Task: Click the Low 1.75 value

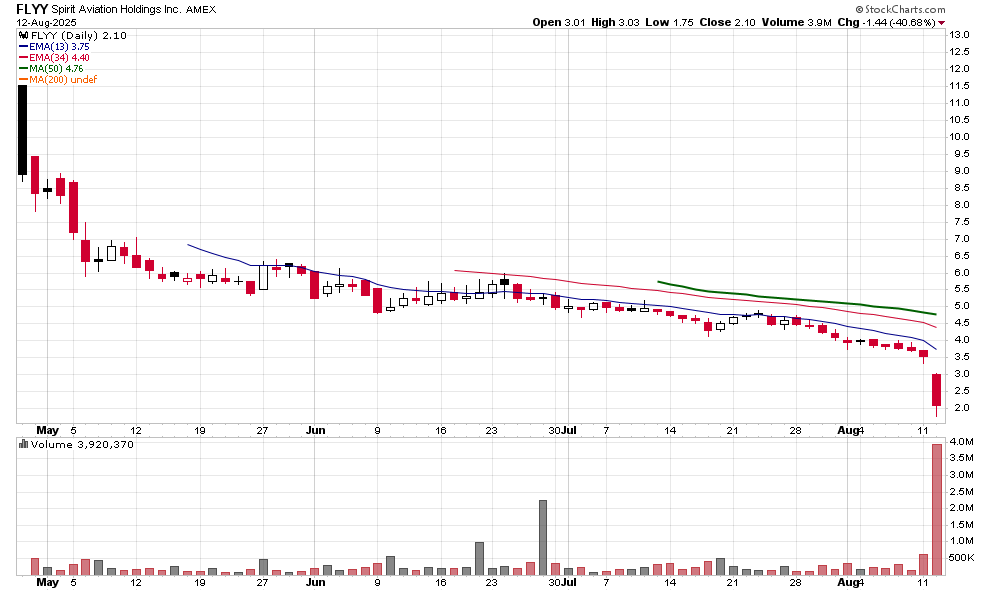Action: (669, 22)
